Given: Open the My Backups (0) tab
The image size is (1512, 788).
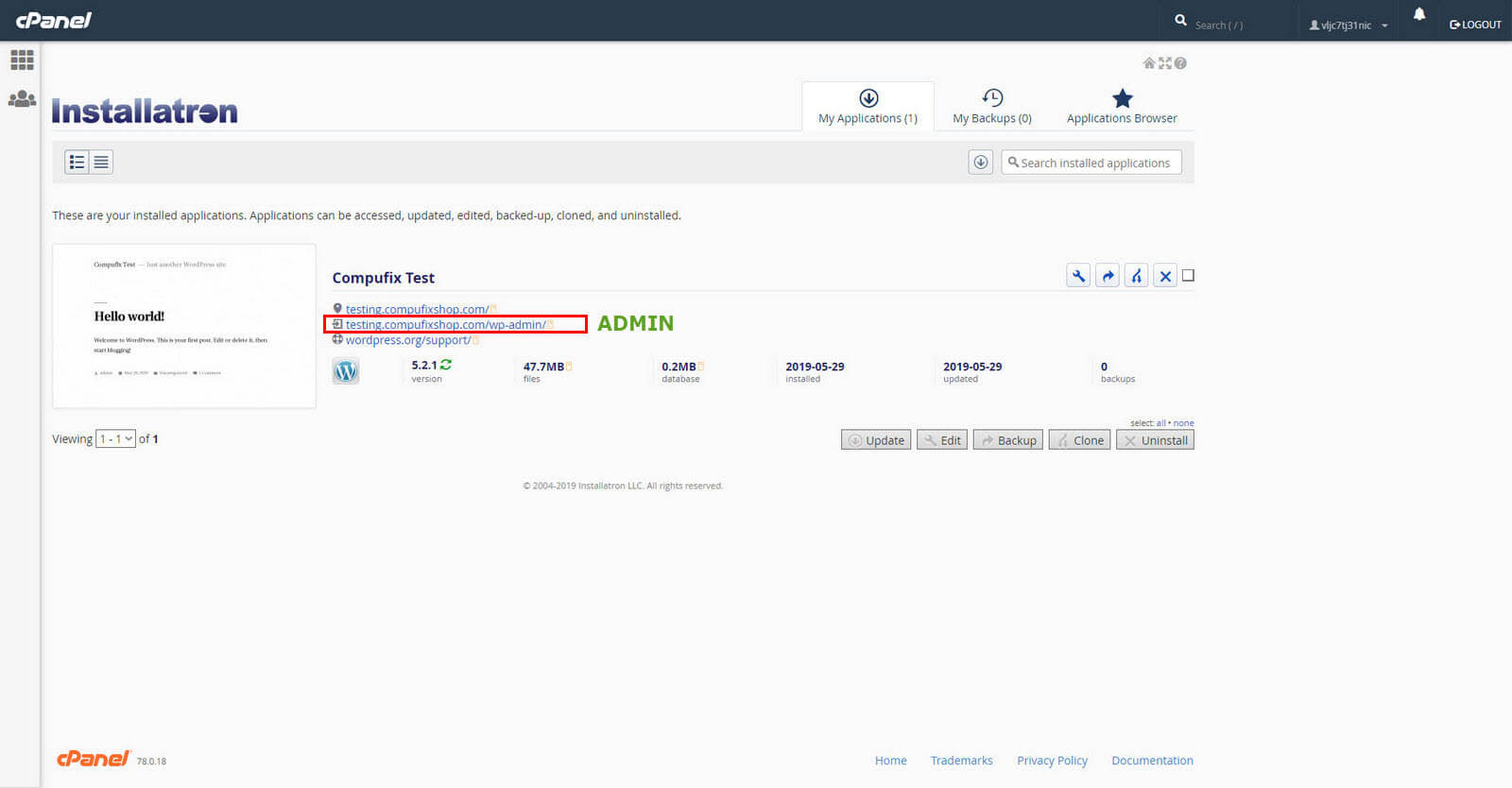Looking at the screenshot, I should point(992,107).
